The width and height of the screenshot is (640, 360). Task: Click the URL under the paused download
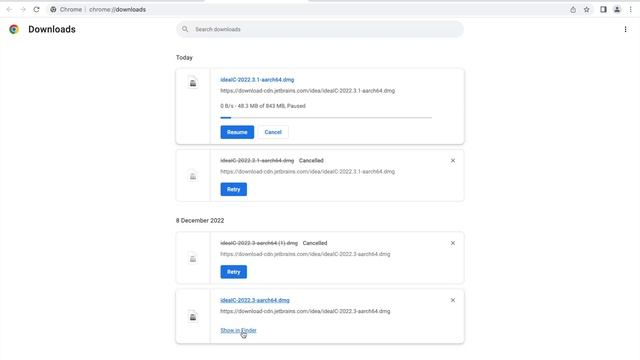[x=307, y=91]
